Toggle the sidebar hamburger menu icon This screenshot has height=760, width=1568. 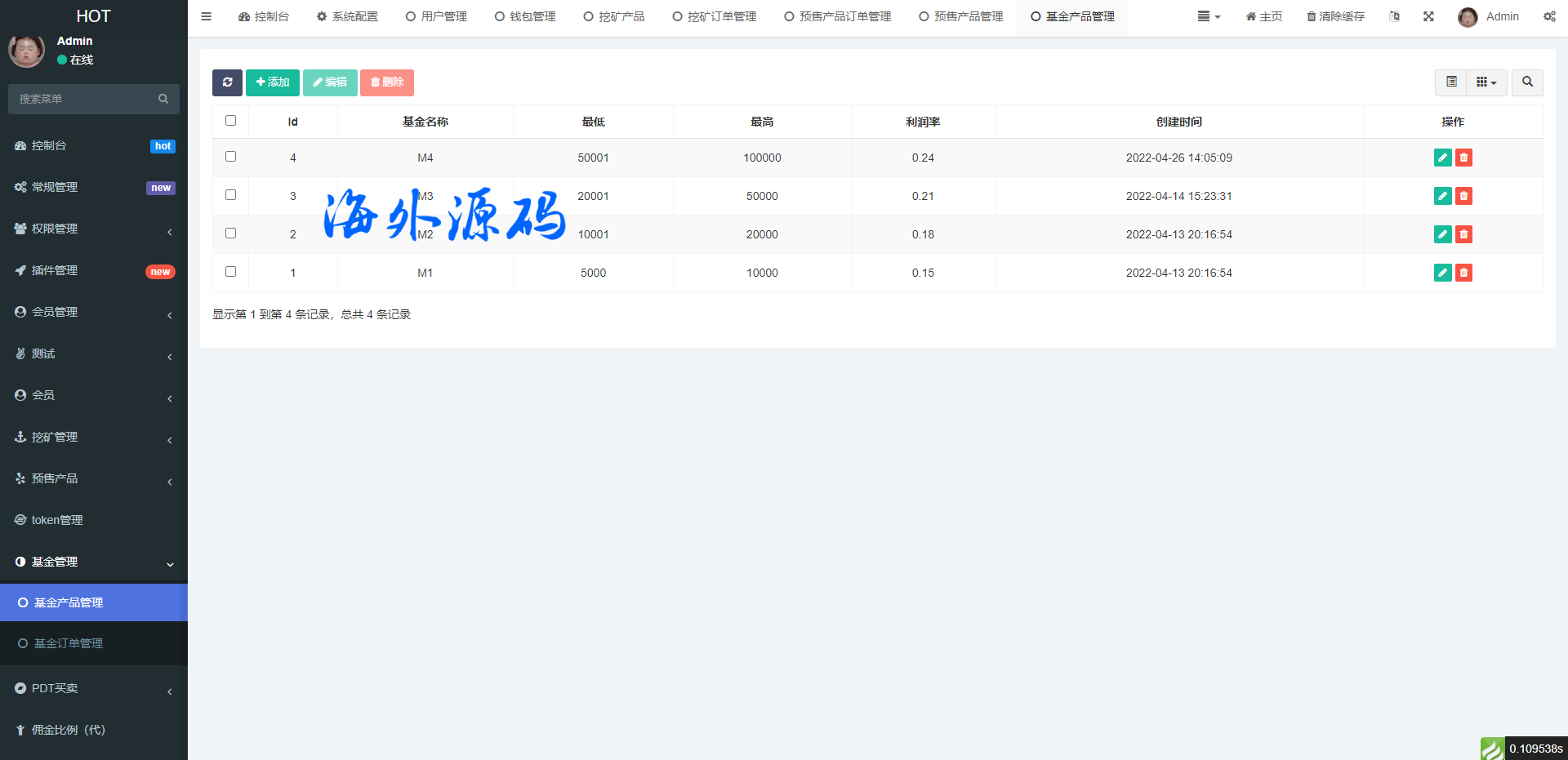click(207, 16)
